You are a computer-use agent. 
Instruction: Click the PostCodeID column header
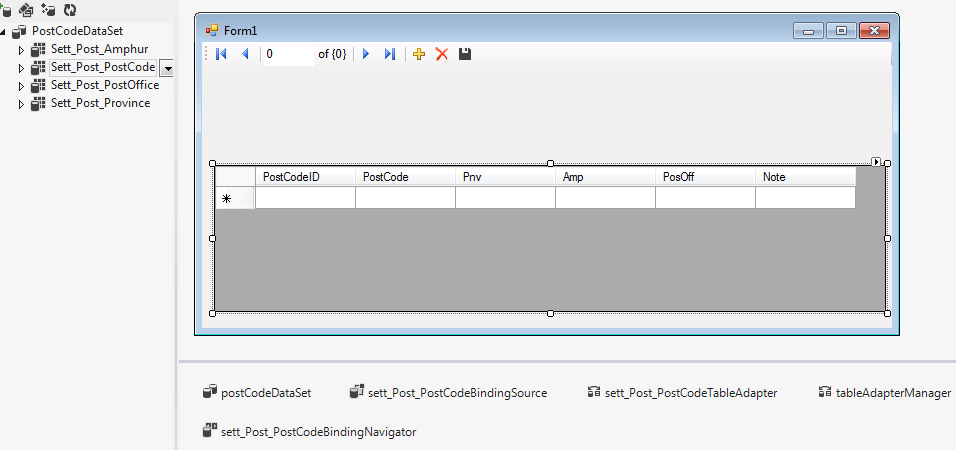point(305,177)
